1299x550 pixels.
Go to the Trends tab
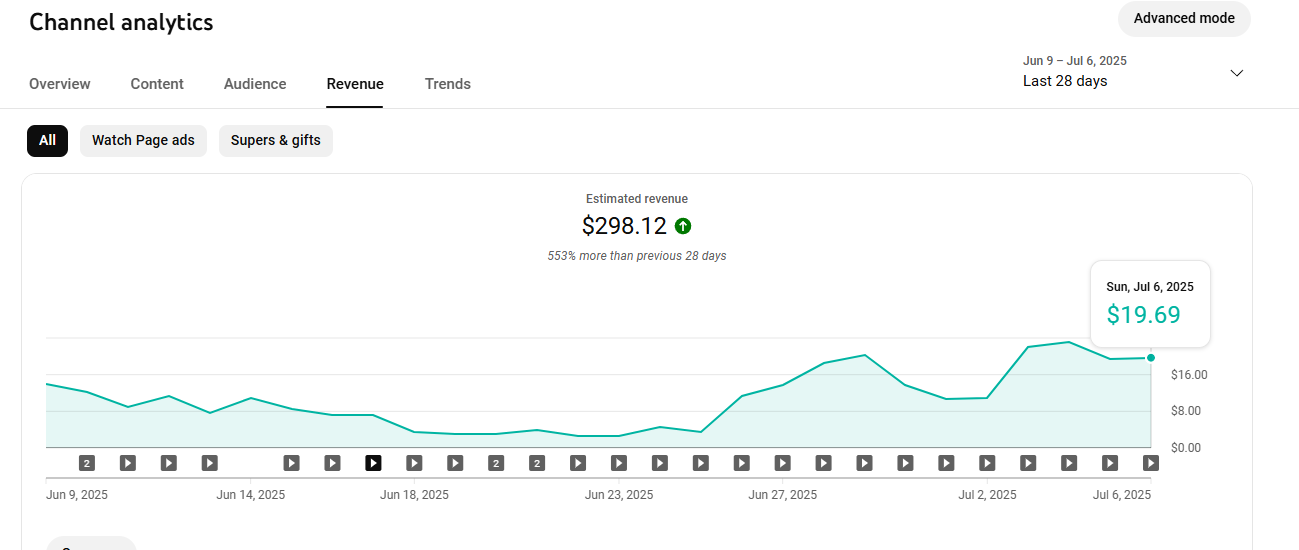(x=448, y=84)
